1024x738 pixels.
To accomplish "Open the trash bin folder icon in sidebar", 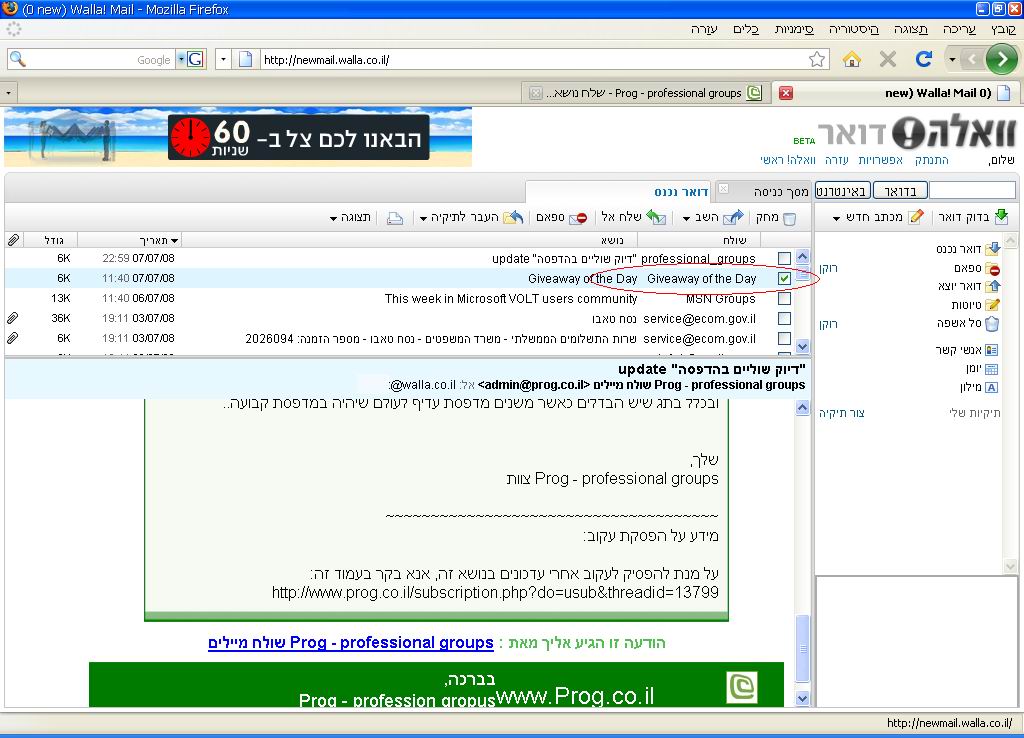I will pyautogui.click(x=992, y=323).
